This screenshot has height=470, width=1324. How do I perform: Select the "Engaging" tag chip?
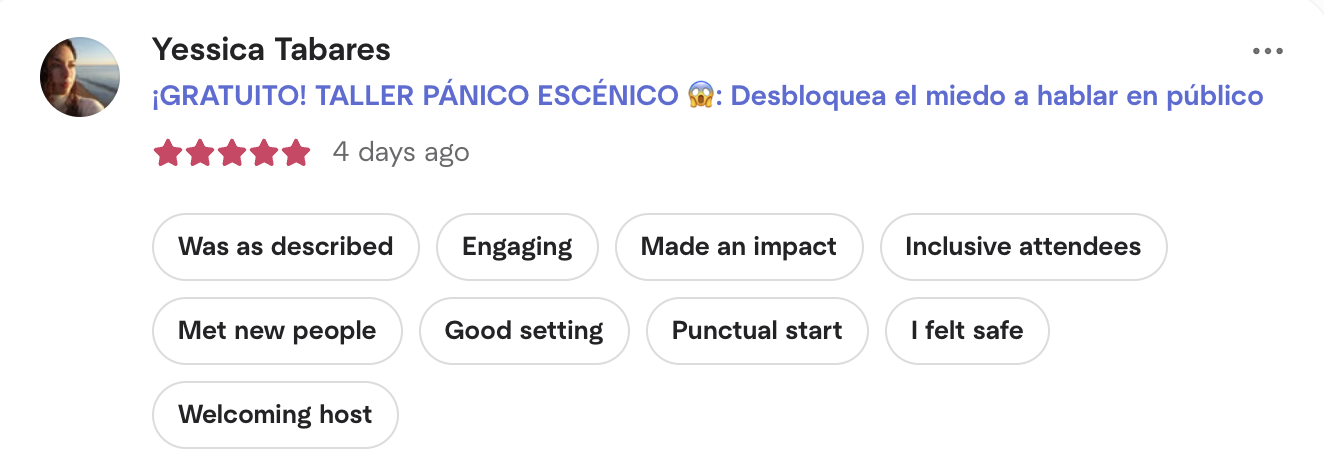(517, 247)
